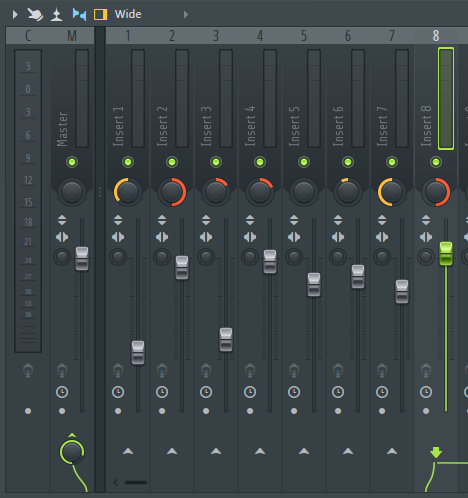Click the orange mixer layout icon
Viewport: 468px width, 498px height.
(100, 15)
